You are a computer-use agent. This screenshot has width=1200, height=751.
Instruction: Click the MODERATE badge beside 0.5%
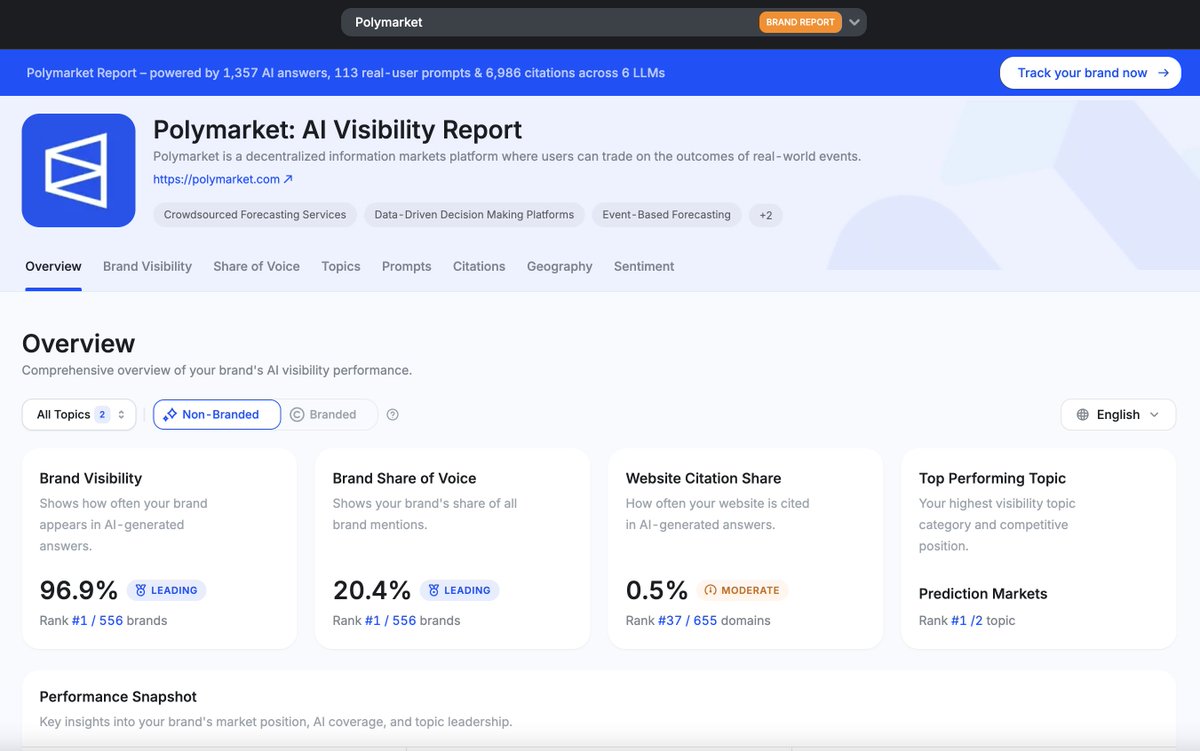tap(742, 590)
